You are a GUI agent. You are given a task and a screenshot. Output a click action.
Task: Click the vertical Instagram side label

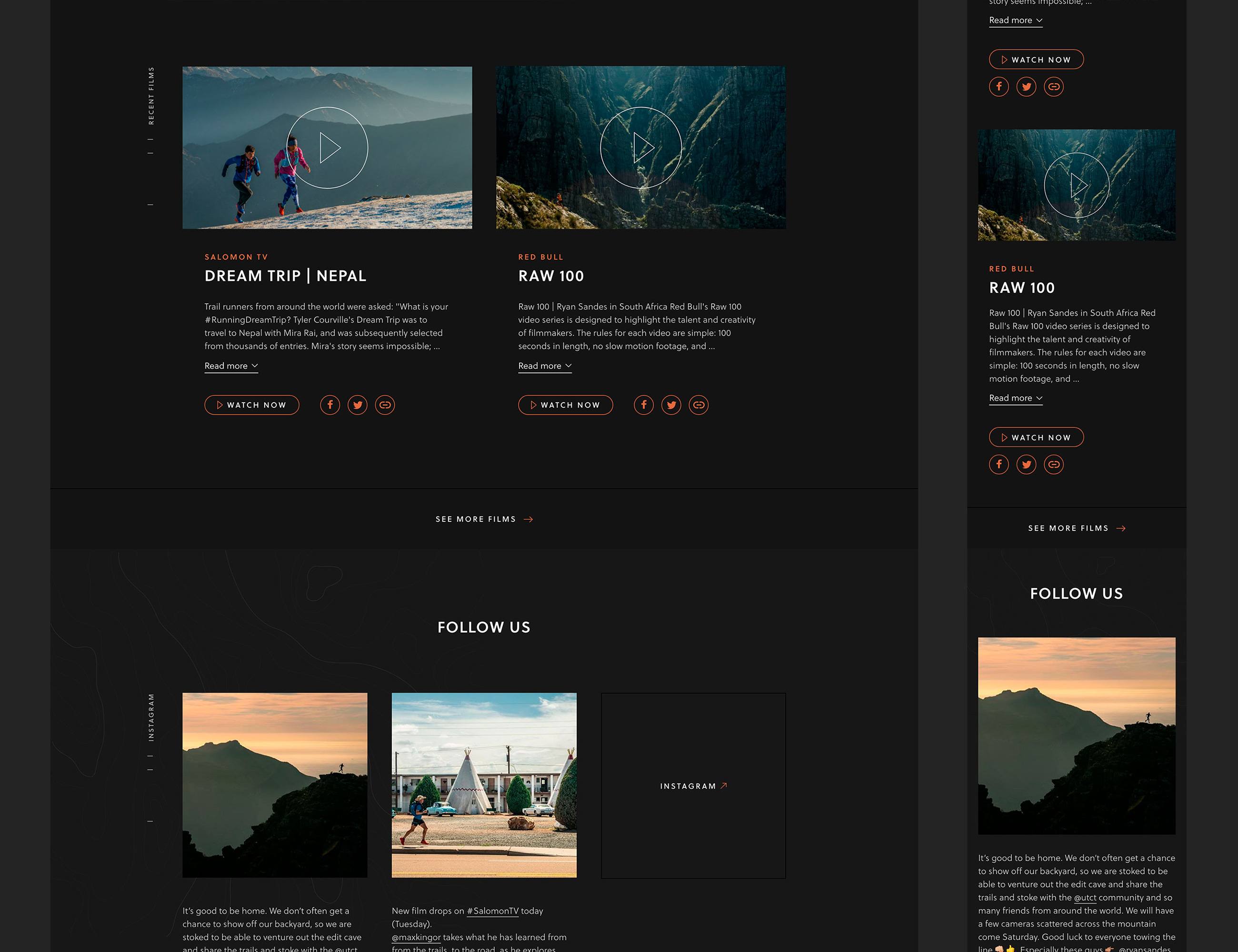(151, 717)
